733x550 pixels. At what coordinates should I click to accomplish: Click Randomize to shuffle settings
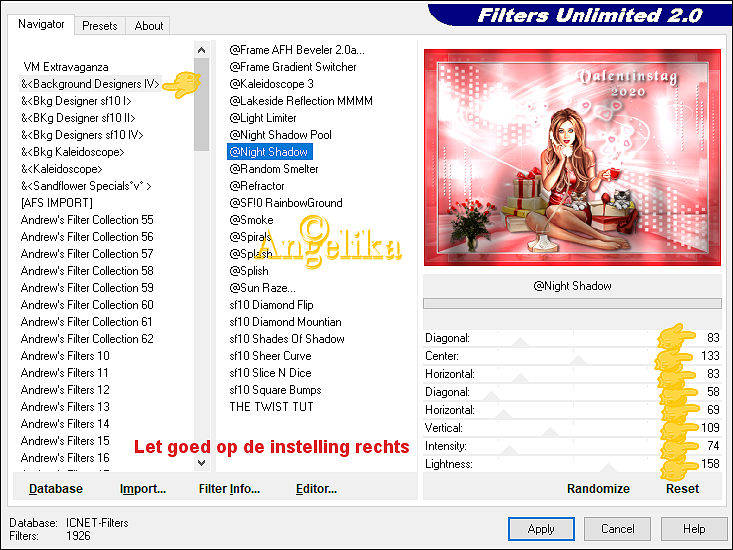(x=598, y=489)
